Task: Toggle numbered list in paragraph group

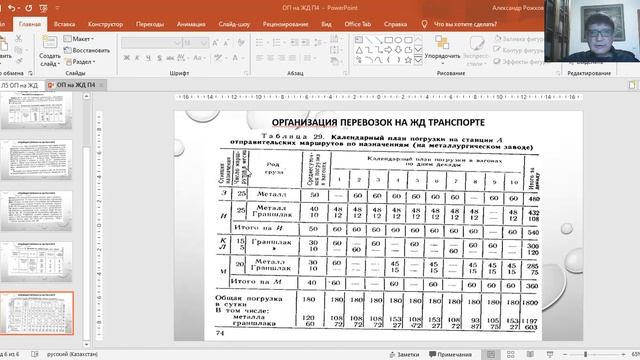Action: pyautogui.click(x=277, y=42)
